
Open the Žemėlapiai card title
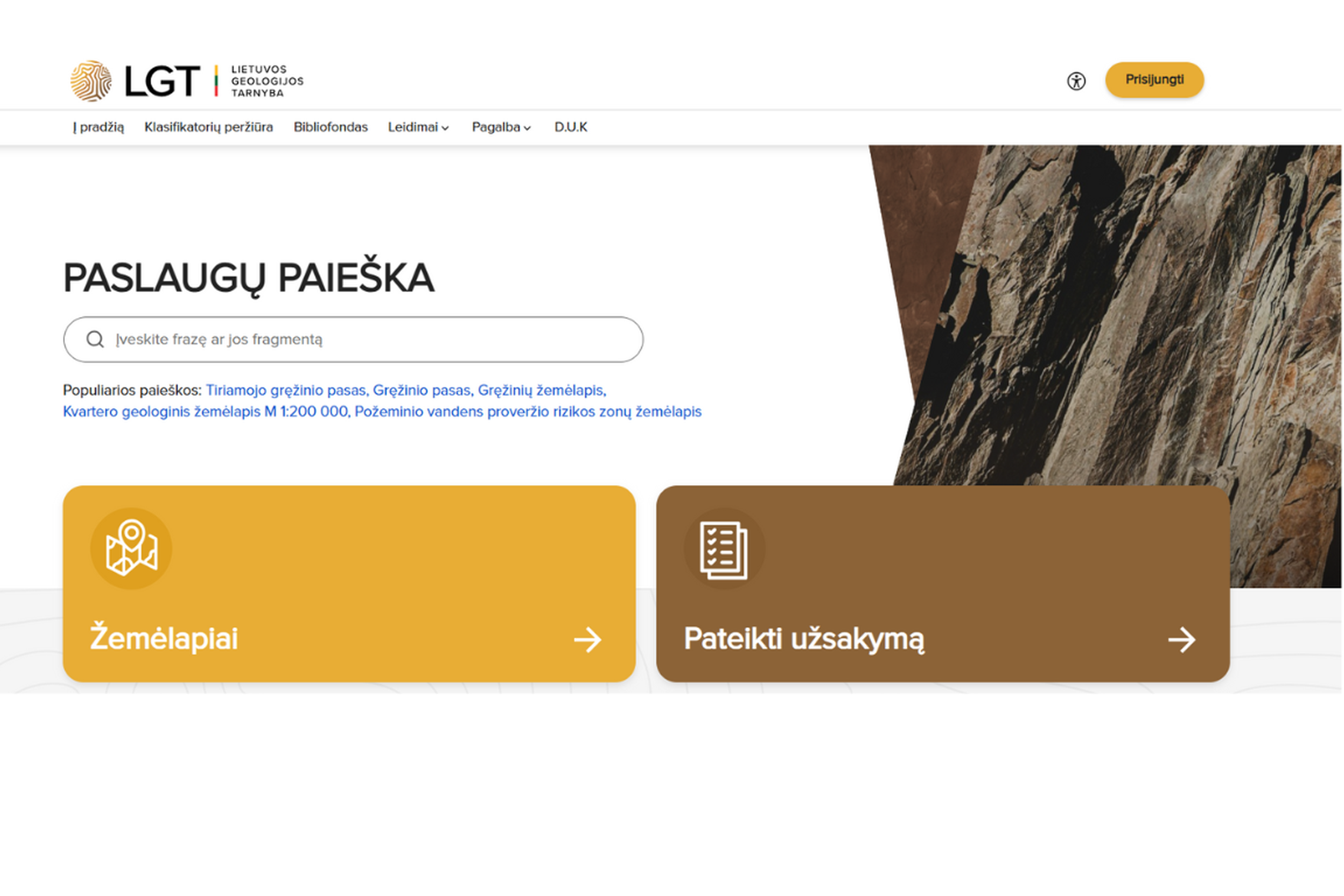(164, 638)
